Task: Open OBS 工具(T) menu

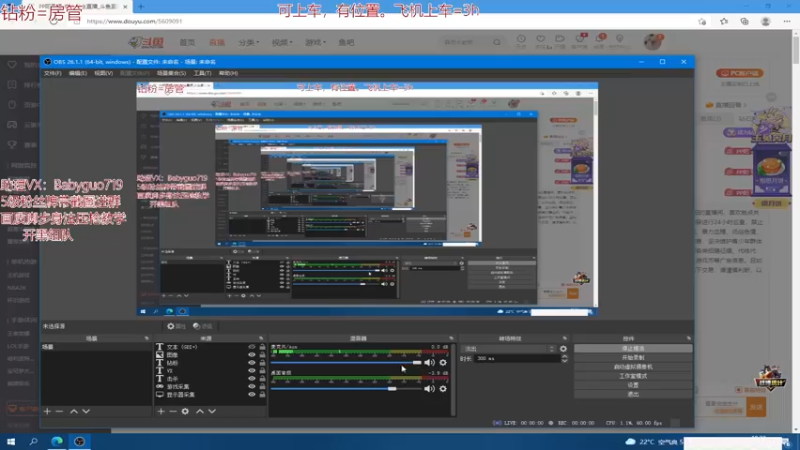Action: (x=202, y=73)
